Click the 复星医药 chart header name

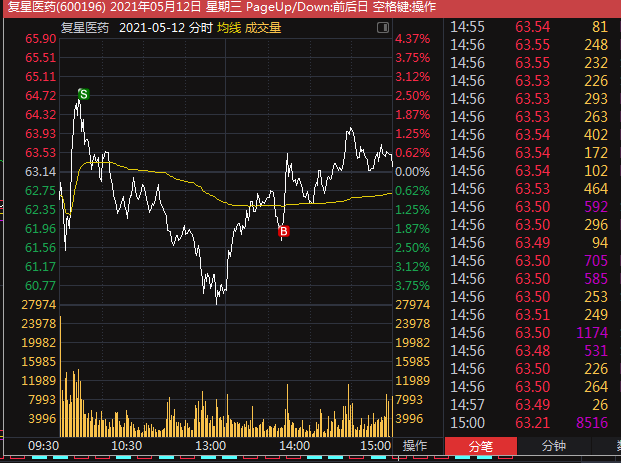click(x=85, y=28)
